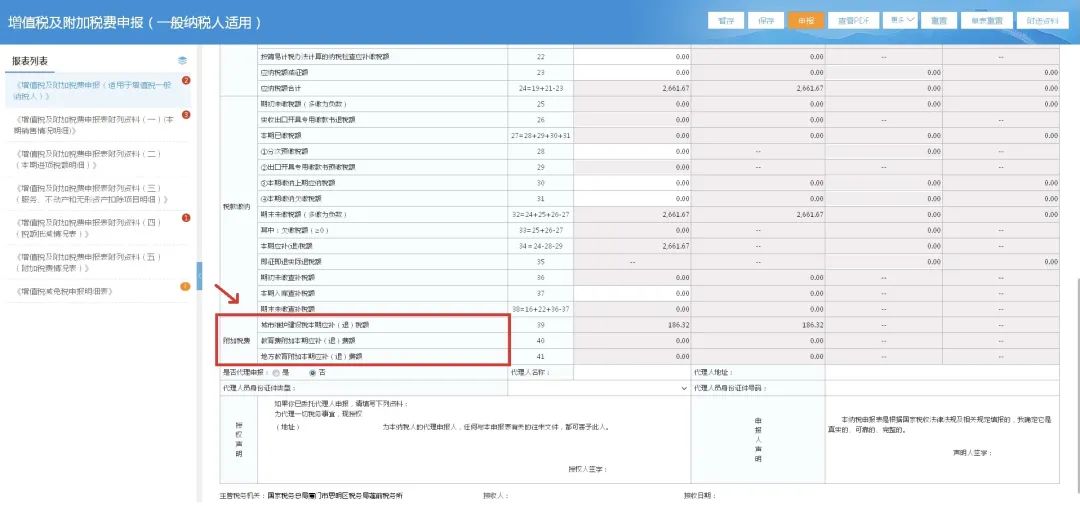Click row 28 分次预缴税额 本月数 input cell
The image size is (1080, 506).
coord(632,151)
